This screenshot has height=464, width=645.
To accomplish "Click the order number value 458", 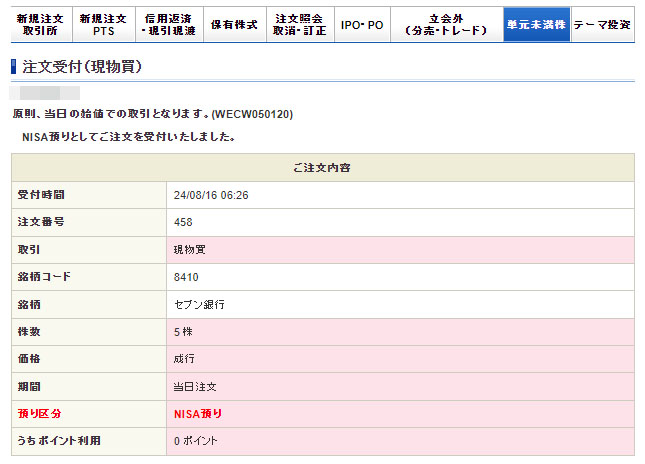I will (183, 221).
